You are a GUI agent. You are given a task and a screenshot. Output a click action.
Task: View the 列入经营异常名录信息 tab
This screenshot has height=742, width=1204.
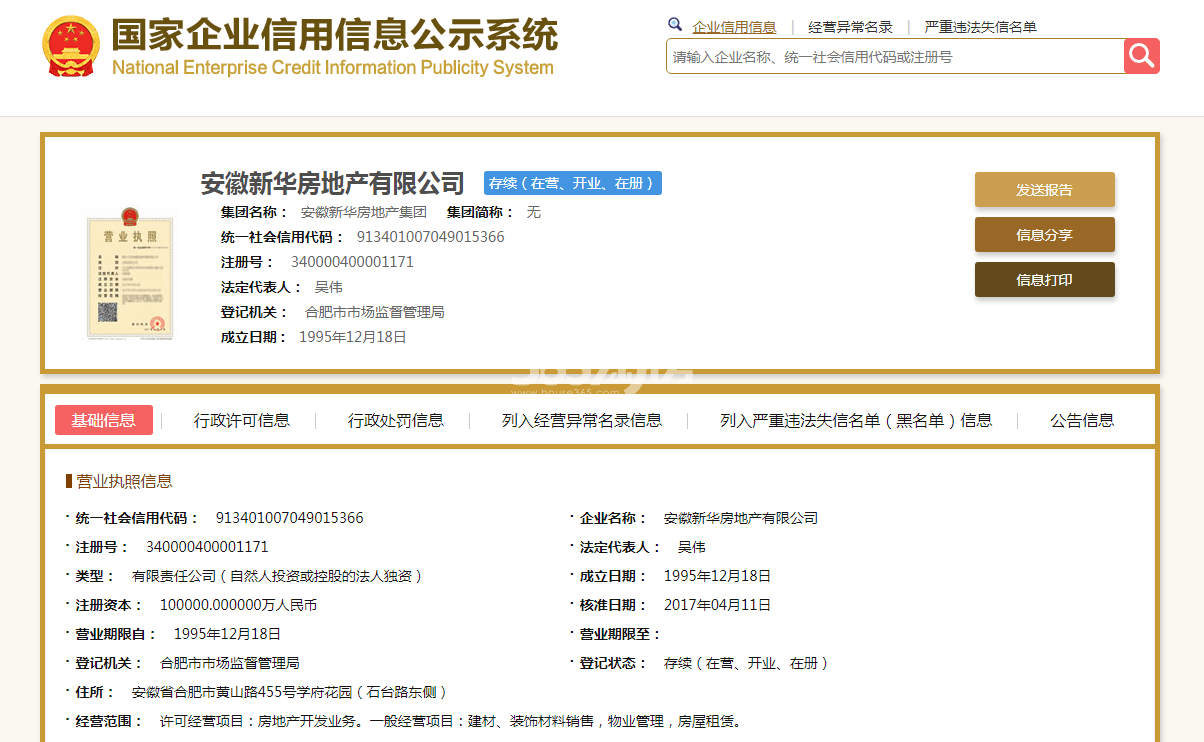point(582,420)
